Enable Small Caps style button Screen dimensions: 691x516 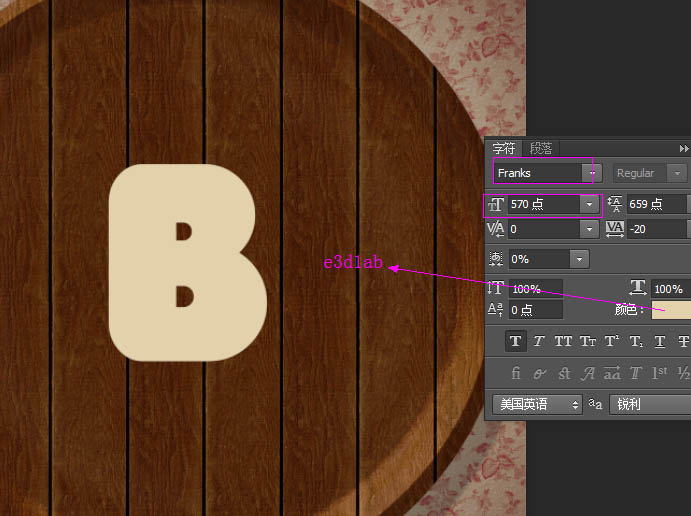coord(588,341)
